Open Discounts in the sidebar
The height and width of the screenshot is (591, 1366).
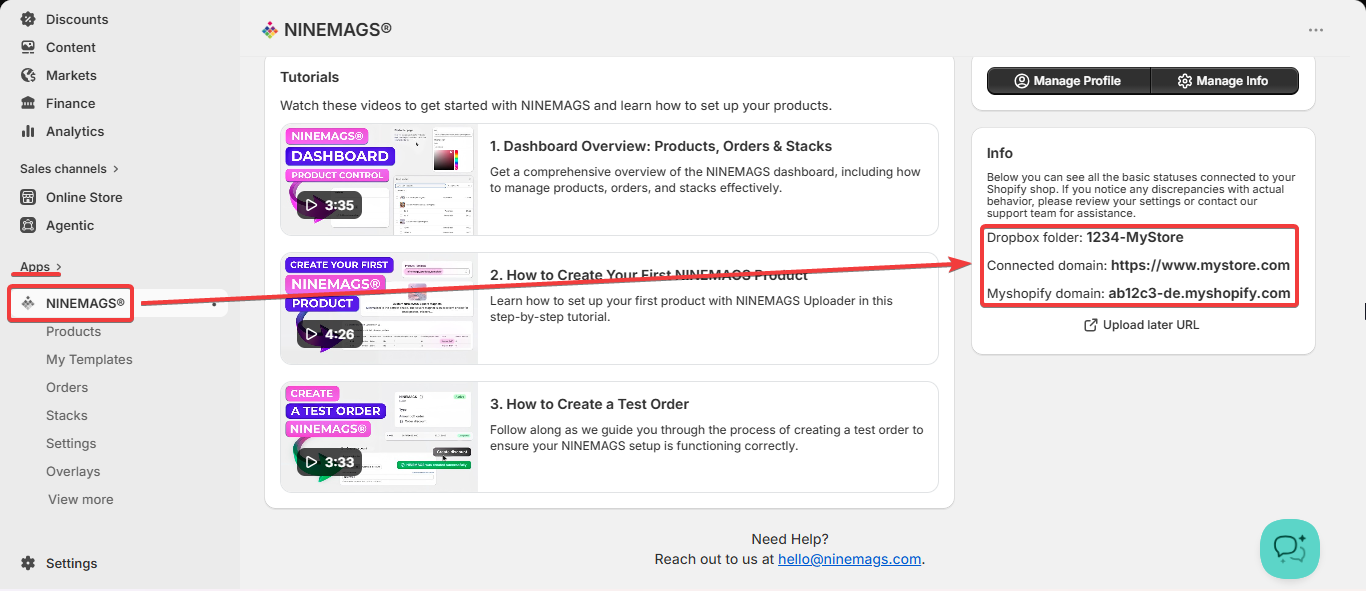tap(77, 19)
